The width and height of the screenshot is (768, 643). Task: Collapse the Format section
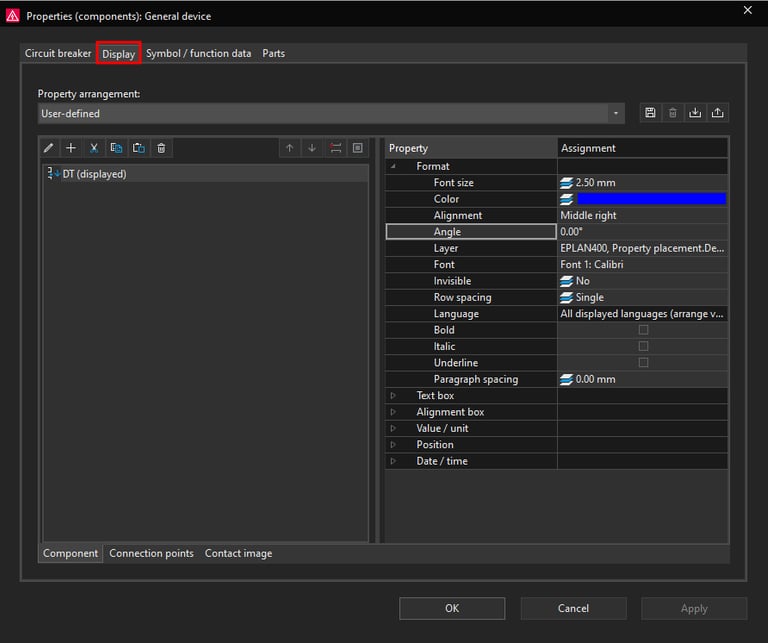393,167
